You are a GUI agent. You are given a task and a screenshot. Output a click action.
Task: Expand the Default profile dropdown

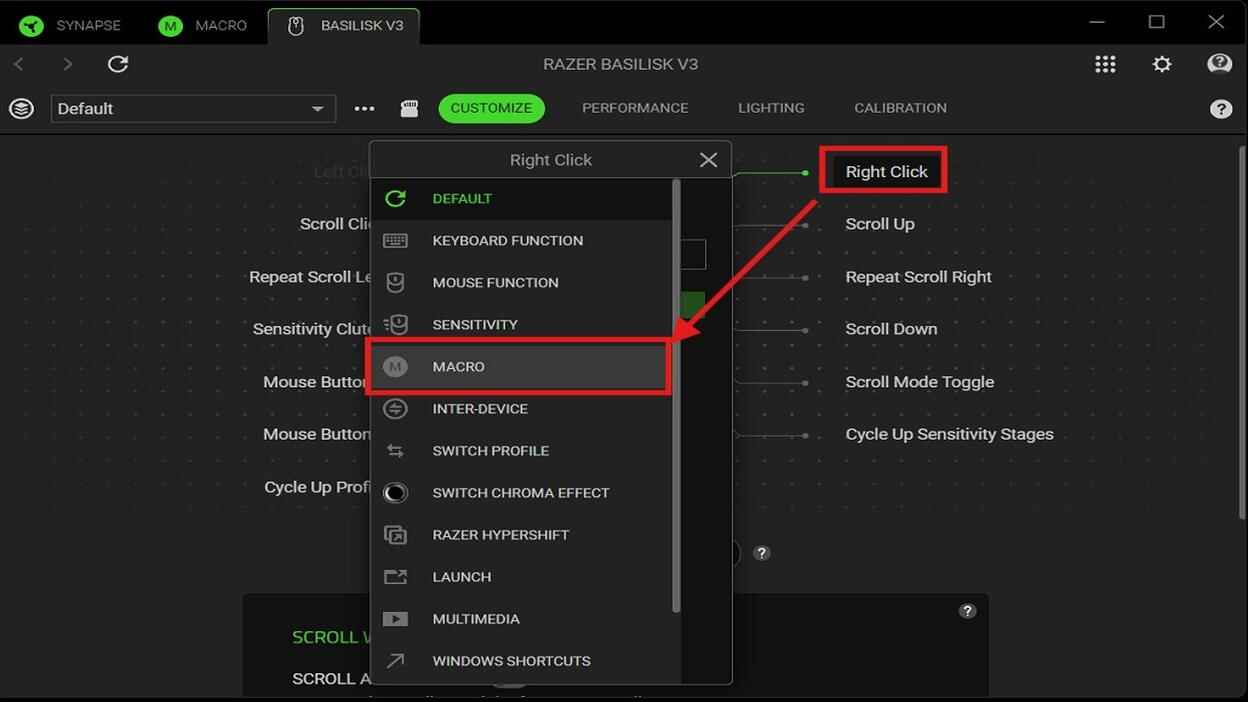click(193, 109)
